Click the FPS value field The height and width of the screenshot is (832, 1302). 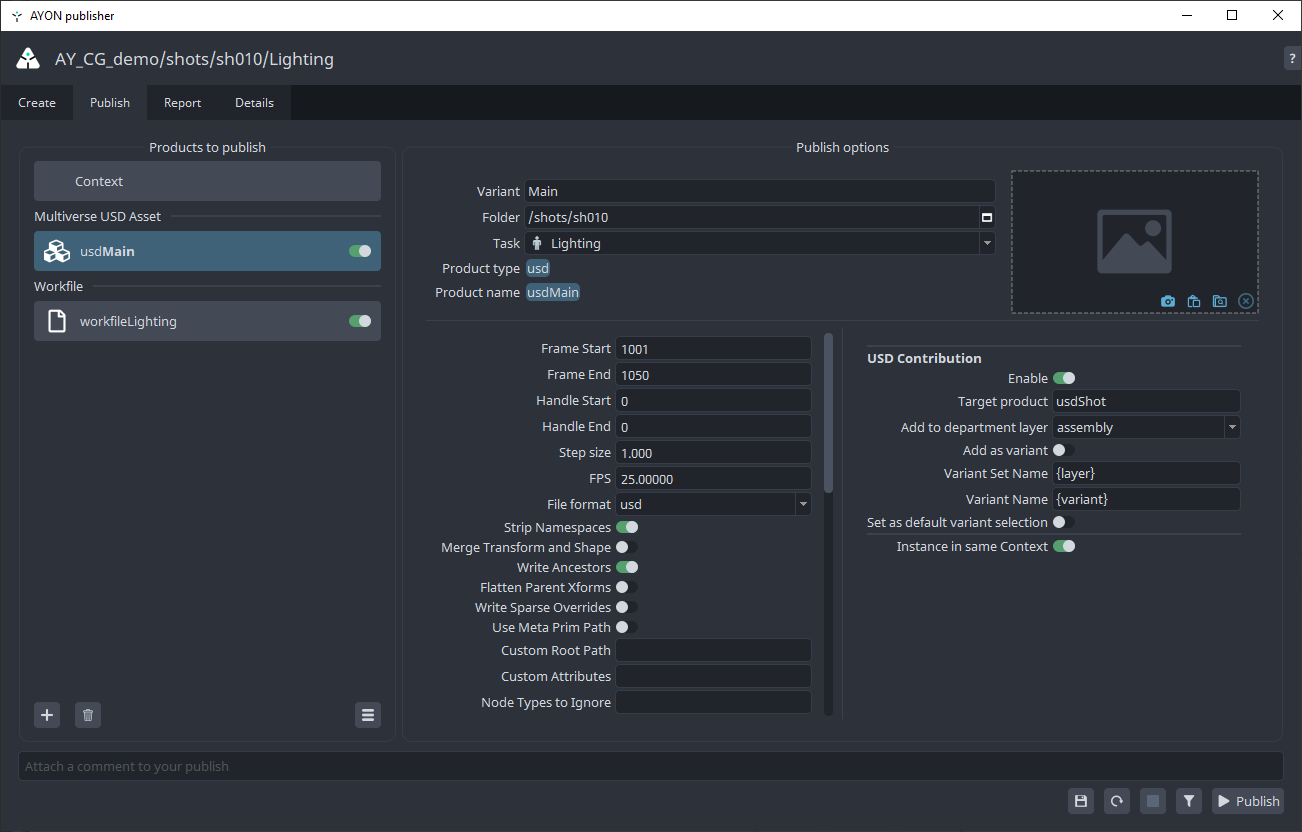[x=713, y=479]
